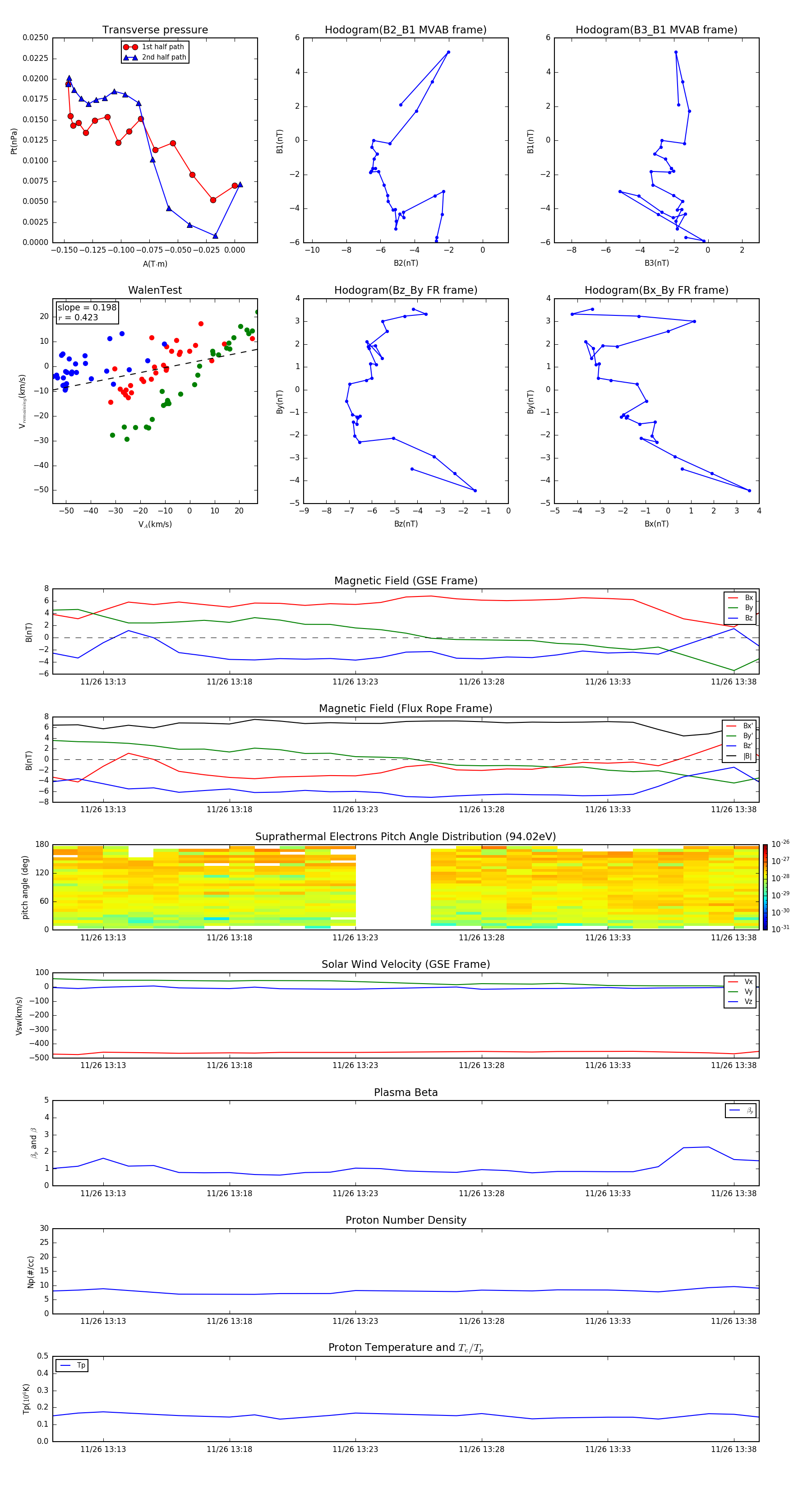
Task: Click the 'Hodogram(B2_B1 MVAB frame)' title
Action: [x=406, y=30]
